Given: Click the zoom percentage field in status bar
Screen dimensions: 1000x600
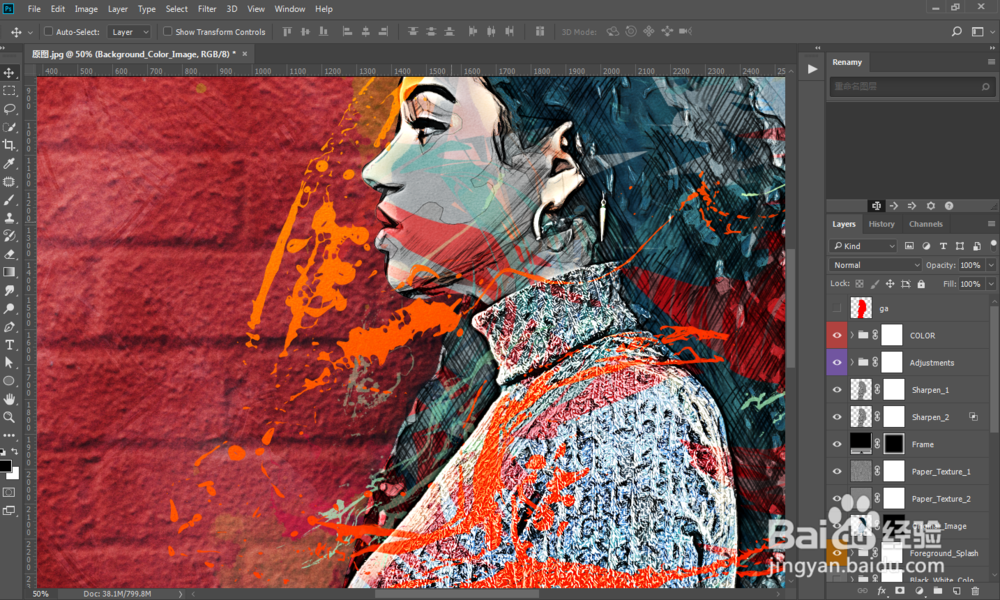Looking at the screenshot, I should pos(41,594).
